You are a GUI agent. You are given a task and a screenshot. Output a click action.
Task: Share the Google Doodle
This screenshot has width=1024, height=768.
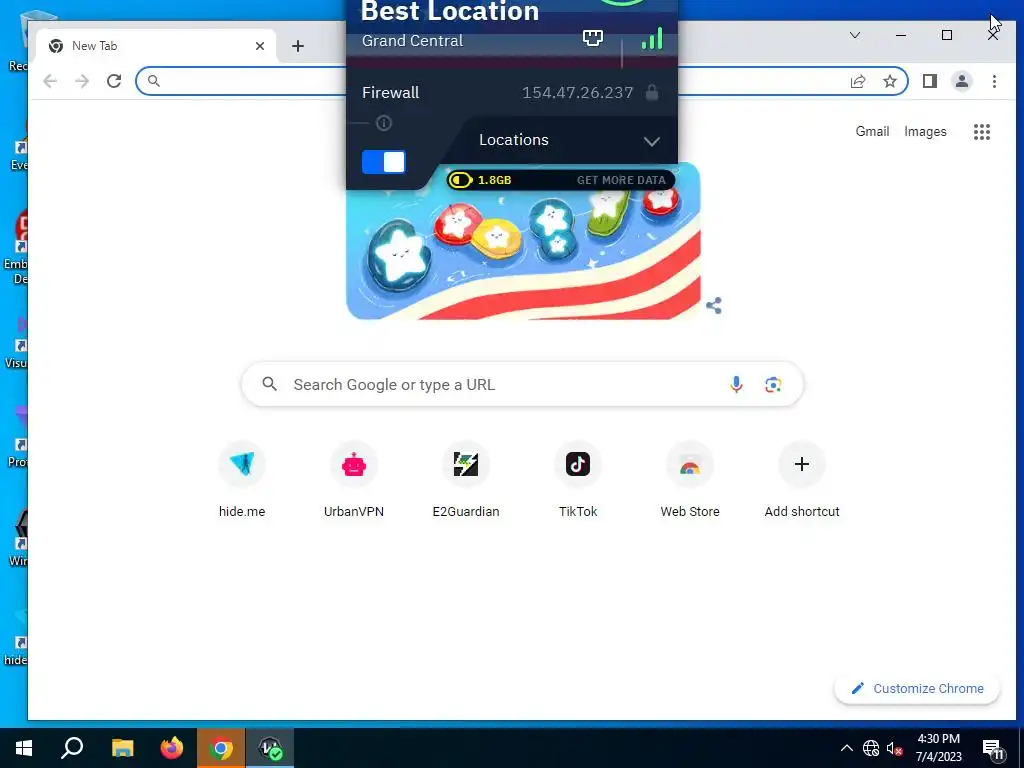pos(714,306)
